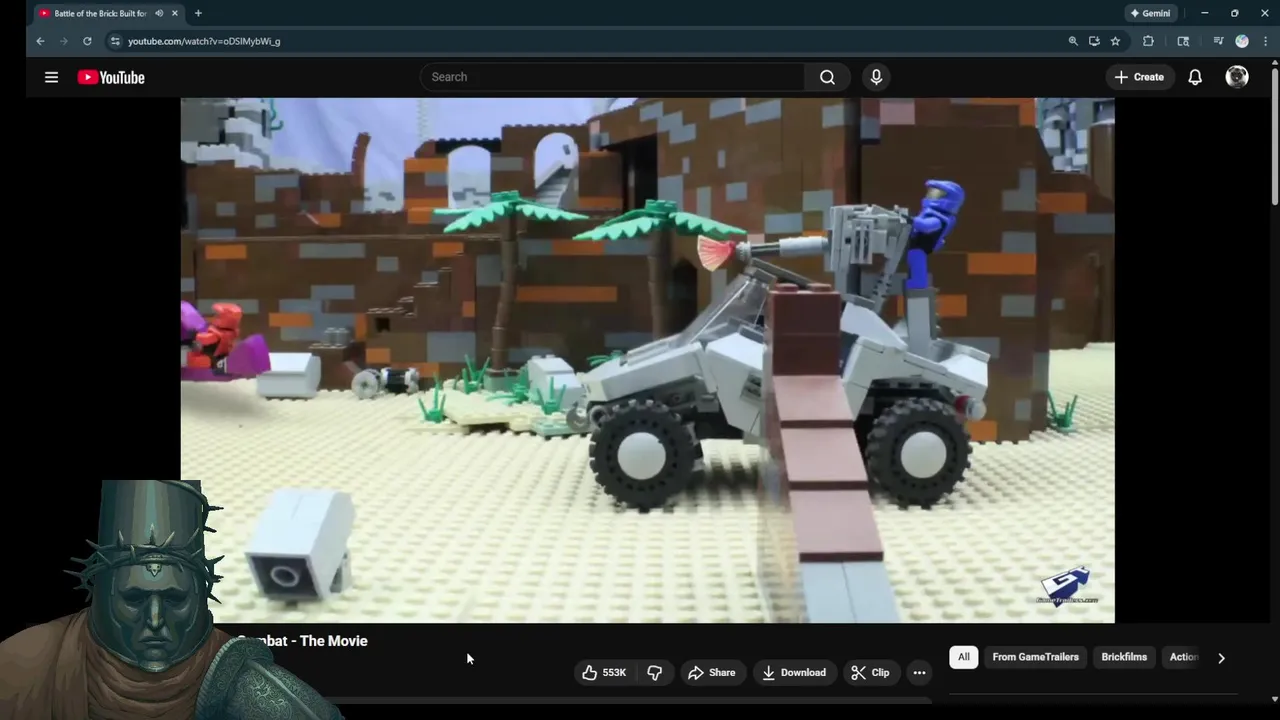Select the From GameTrailers chip
The image size is (1280, 720).
(x=1035, y=657)
